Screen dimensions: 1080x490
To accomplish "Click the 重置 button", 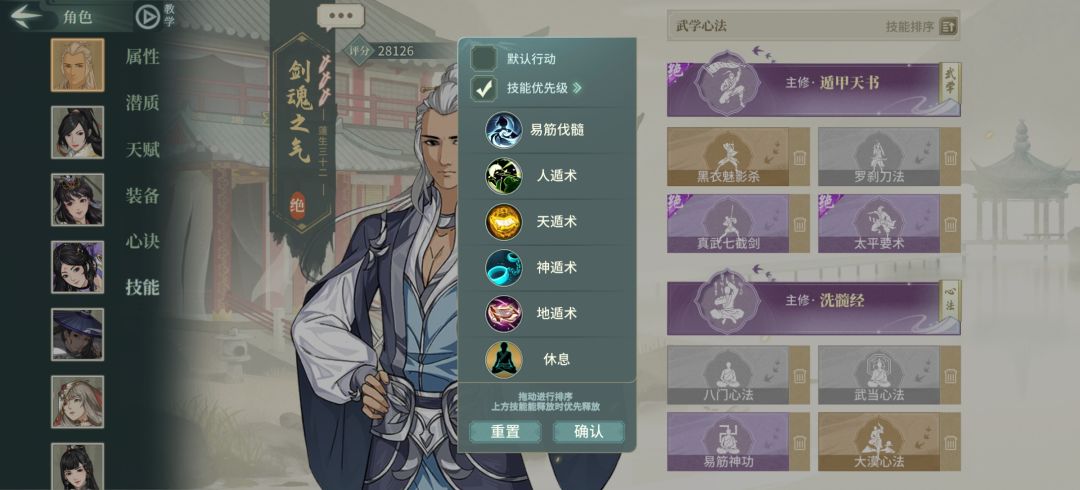I will [505, 431].
